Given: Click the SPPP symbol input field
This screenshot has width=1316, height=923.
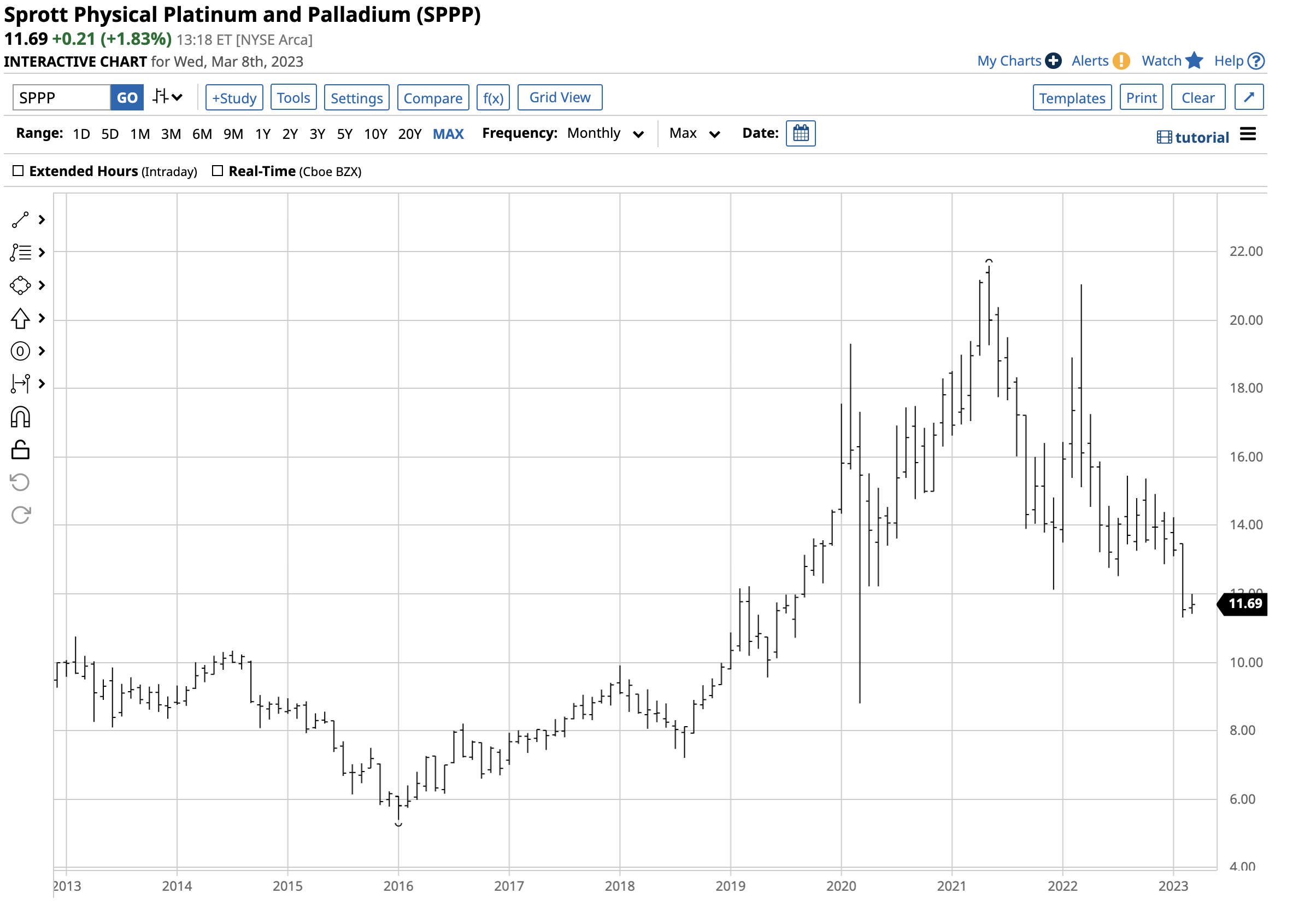Looking at the screenshot, I should coord(61,97).
